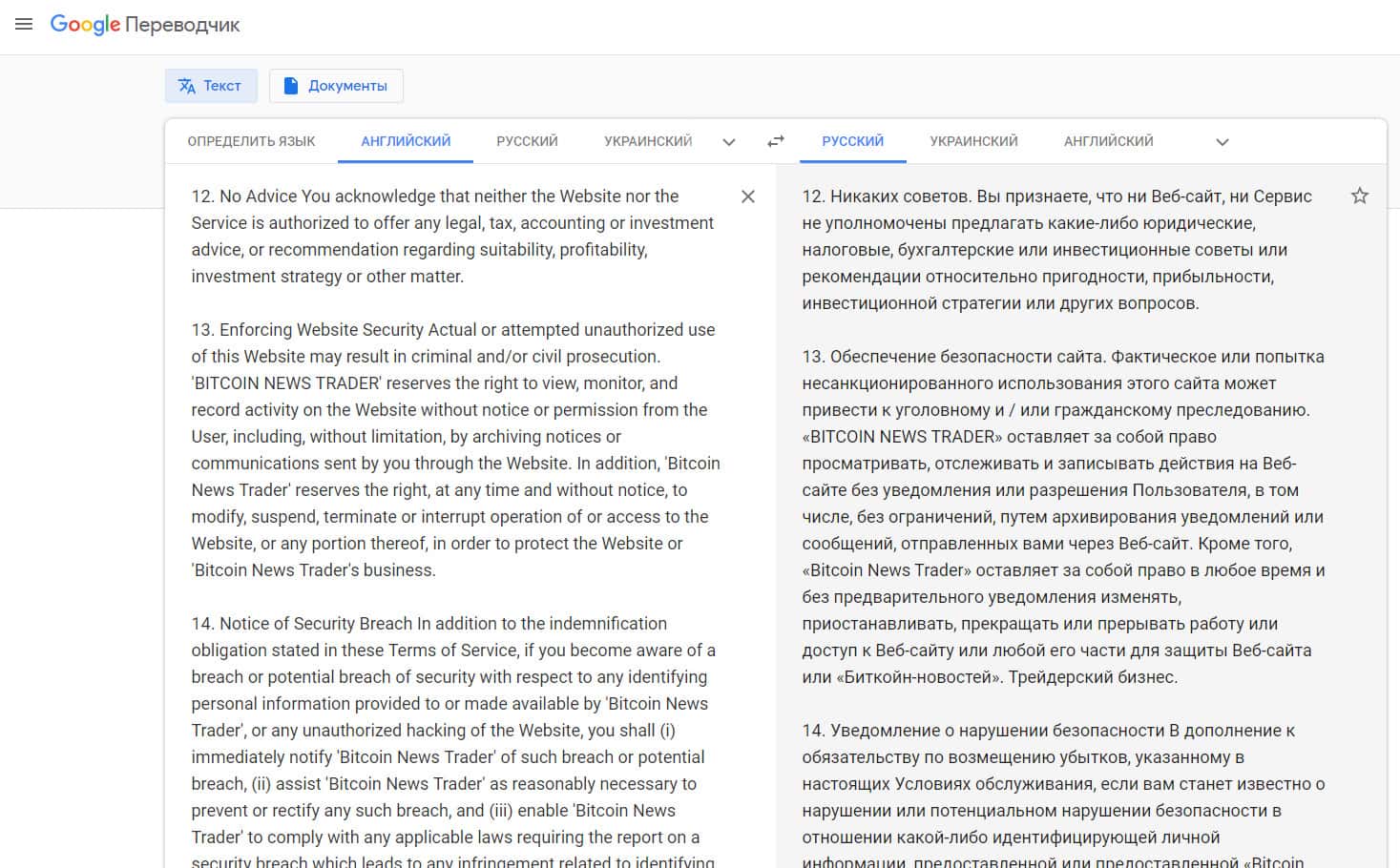Save translation with the star icon

(x=1360, y=196)
